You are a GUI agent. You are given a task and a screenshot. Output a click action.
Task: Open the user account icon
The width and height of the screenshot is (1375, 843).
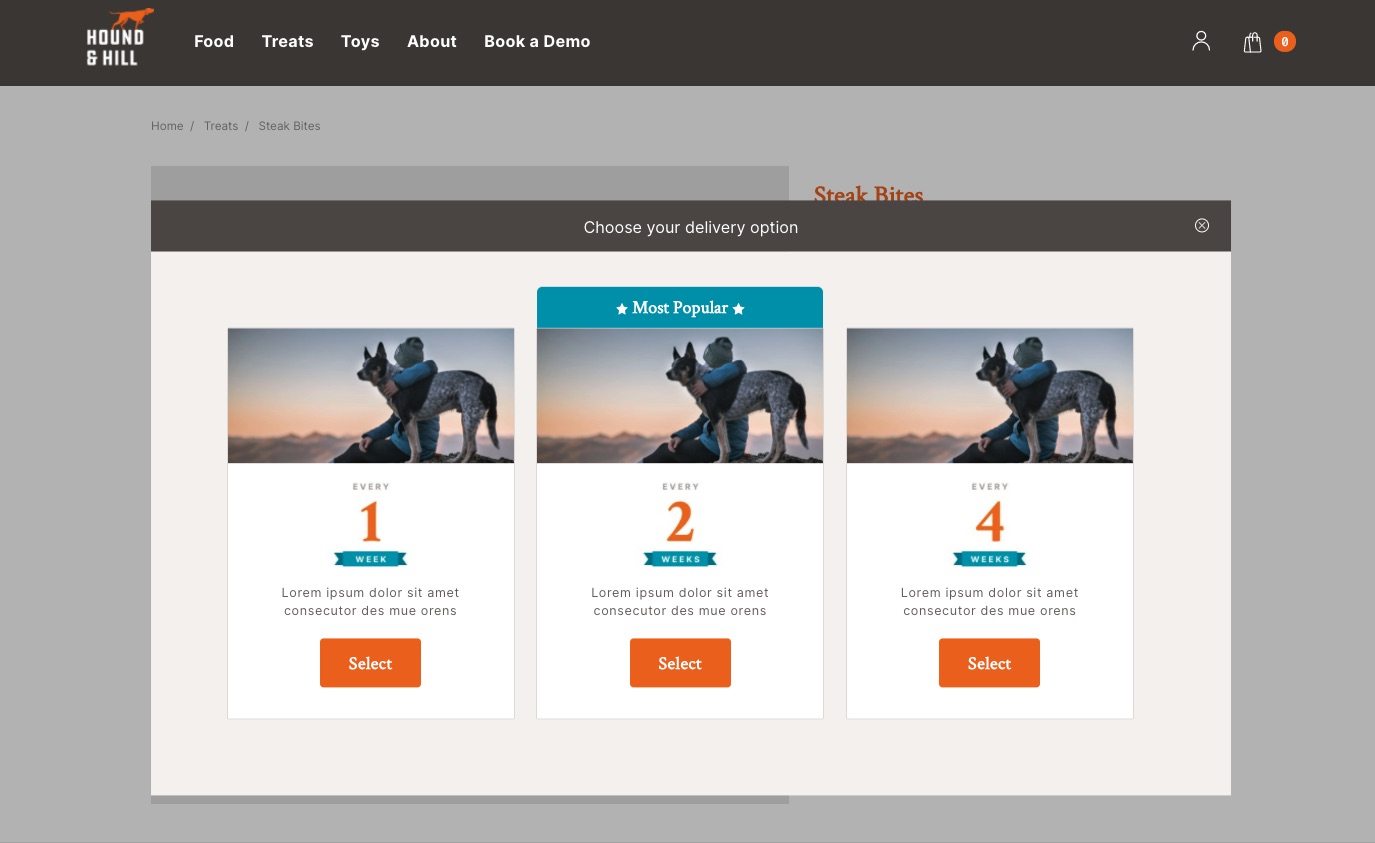click(1201, 41)
